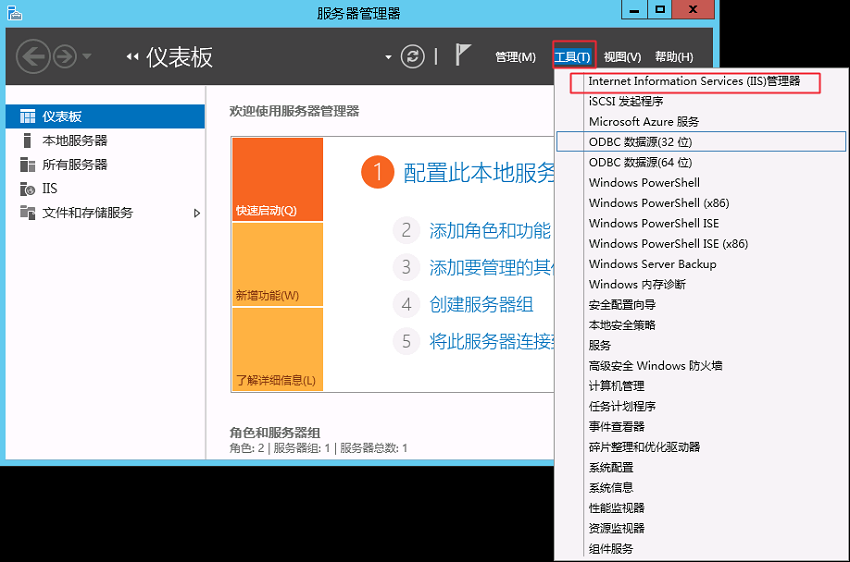Open the 管理(M) menu
This screenshot has height=562, width=850.
tap(515, 57)
